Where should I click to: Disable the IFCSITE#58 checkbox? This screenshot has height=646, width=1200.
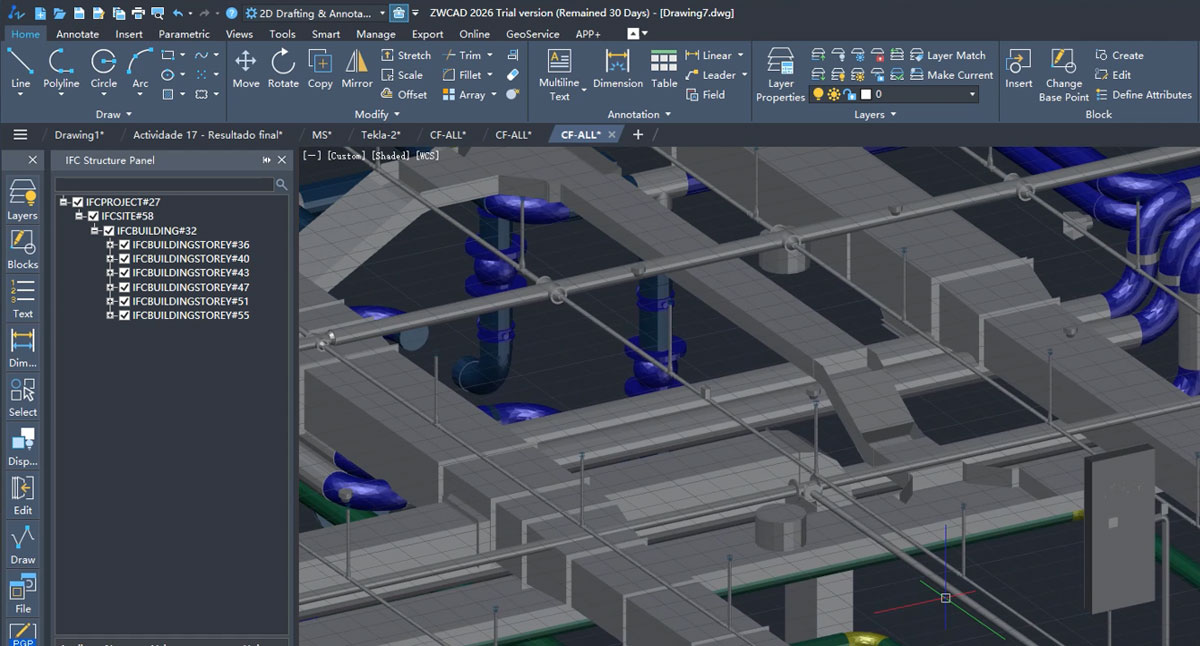pos(94,216)
